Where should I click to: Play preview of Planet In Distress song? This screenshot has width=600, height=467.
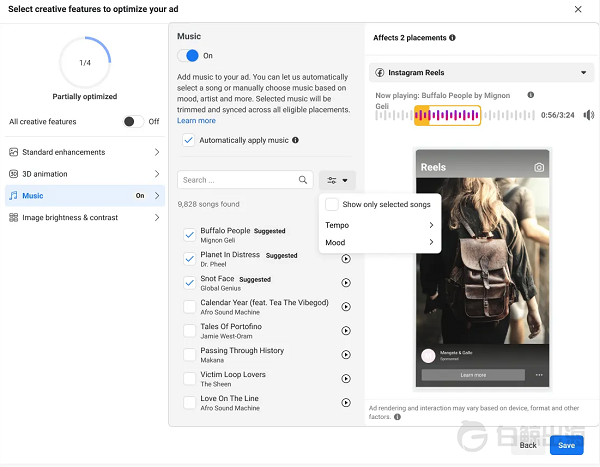(x=346, y=259)
